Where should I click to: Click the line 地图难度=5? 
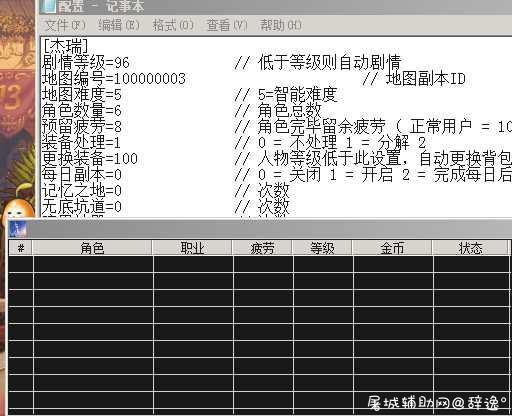coord(82,94)
